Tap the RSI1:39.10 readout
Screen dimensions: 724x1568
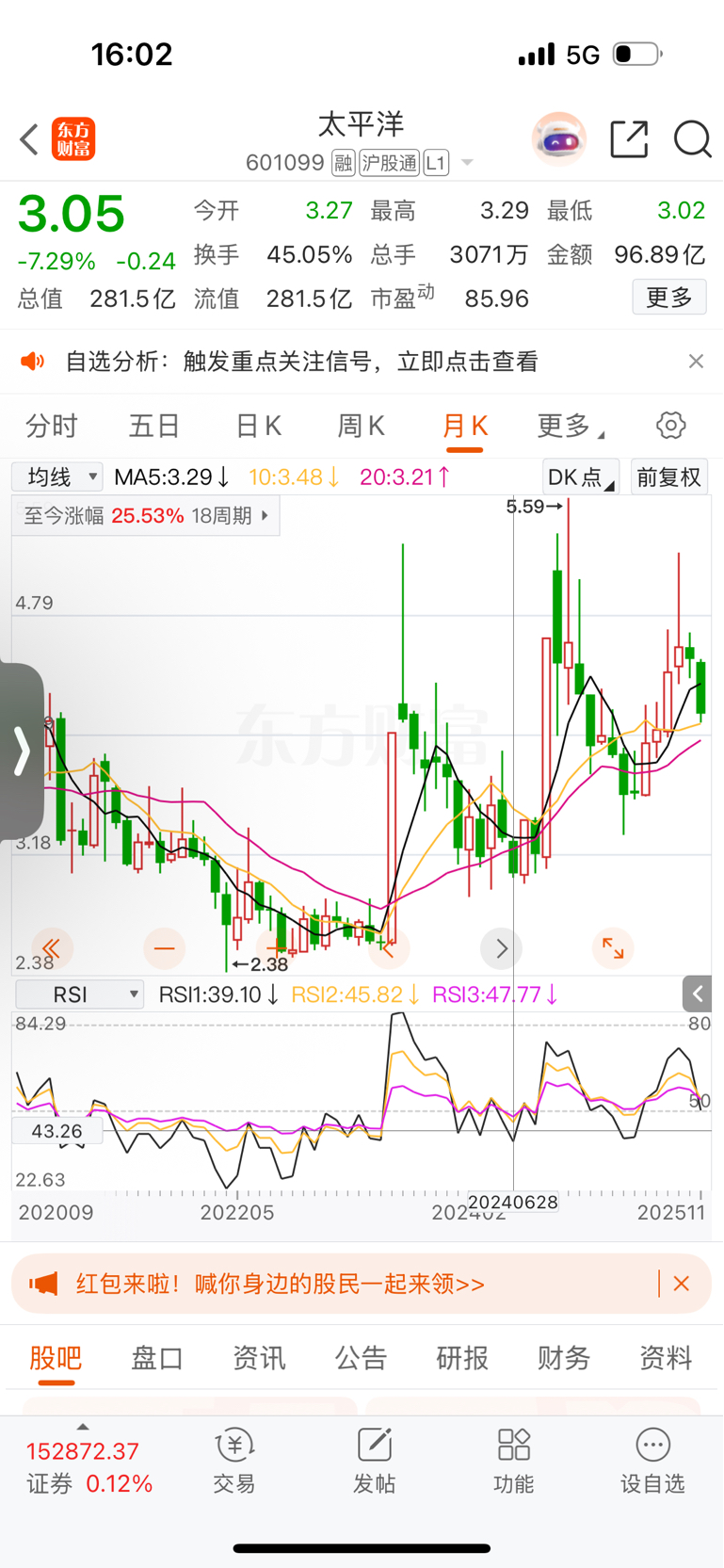[218, 994]
